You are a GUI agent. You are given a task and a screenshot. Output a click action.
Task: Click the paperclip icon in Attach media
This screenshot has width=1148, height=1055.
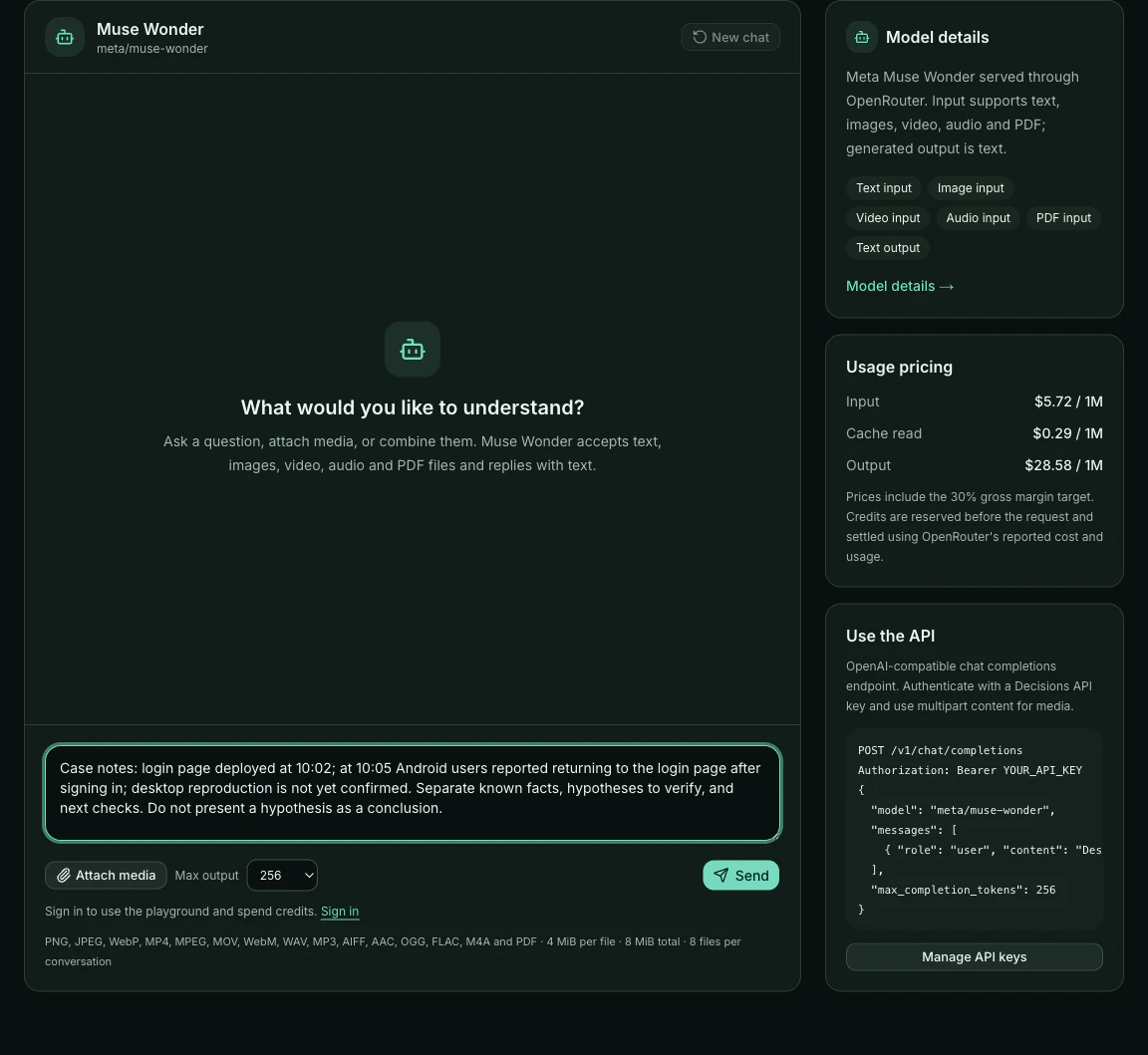coord(64,876)
